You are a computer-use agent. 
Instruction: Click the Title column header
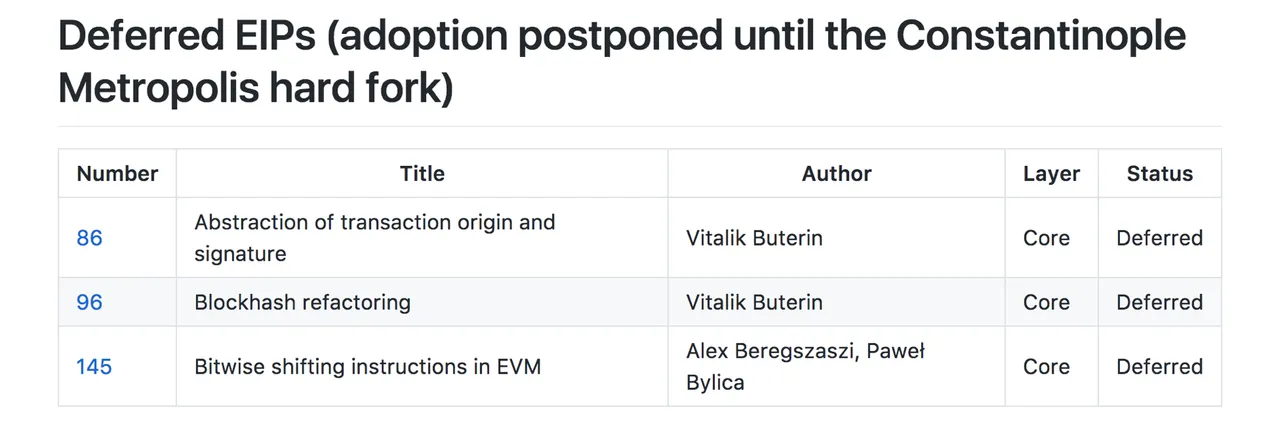tap(422, 174)
